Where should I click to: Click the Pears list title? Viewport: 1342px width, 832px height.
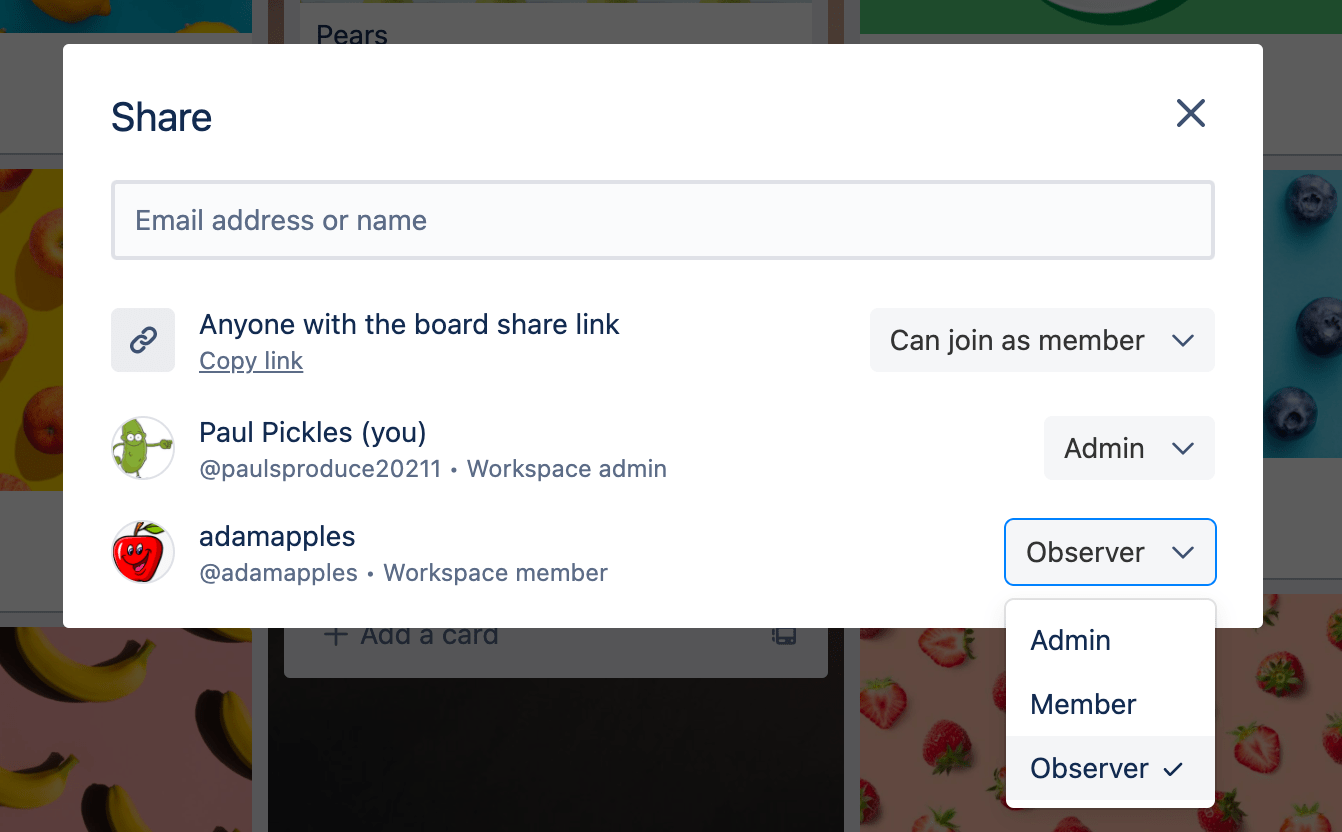click(352, 35)
